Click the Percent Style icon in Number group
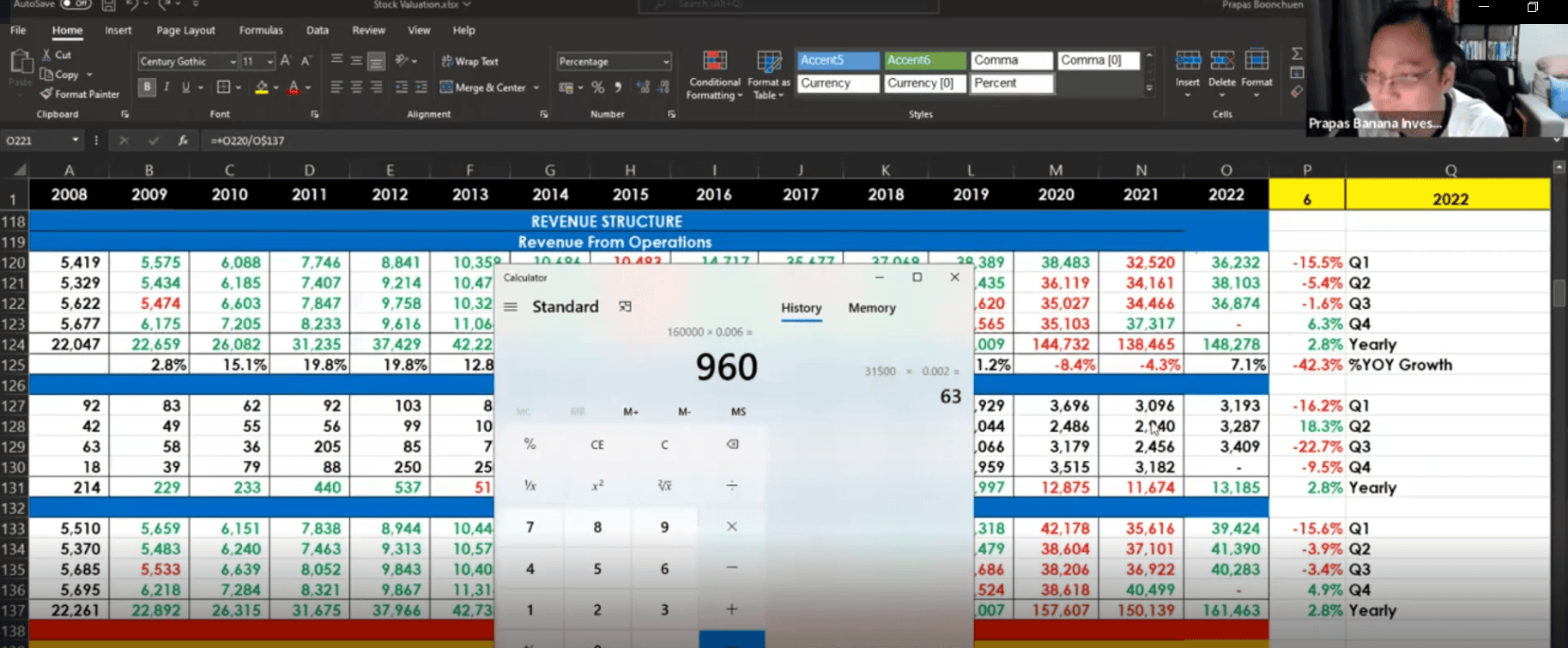1568x648 pixels. (x=598, y=88)
